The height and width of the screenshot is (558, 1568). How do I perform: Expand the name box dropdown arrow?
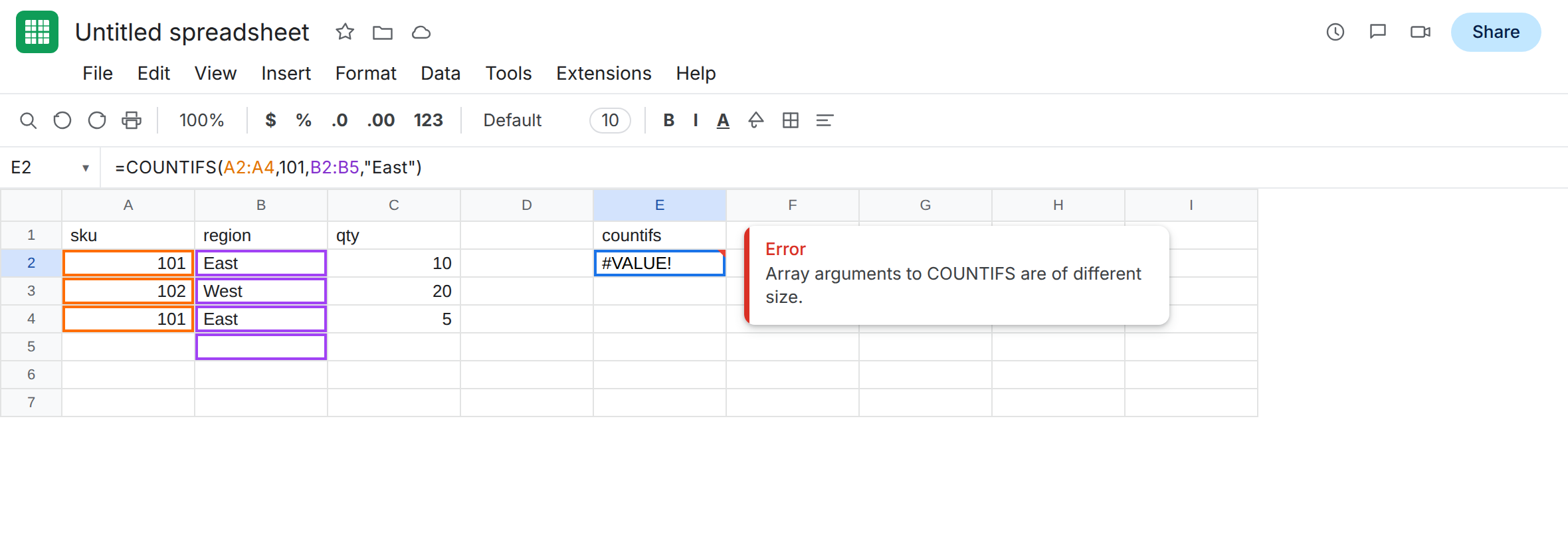[x=86, y=168]
